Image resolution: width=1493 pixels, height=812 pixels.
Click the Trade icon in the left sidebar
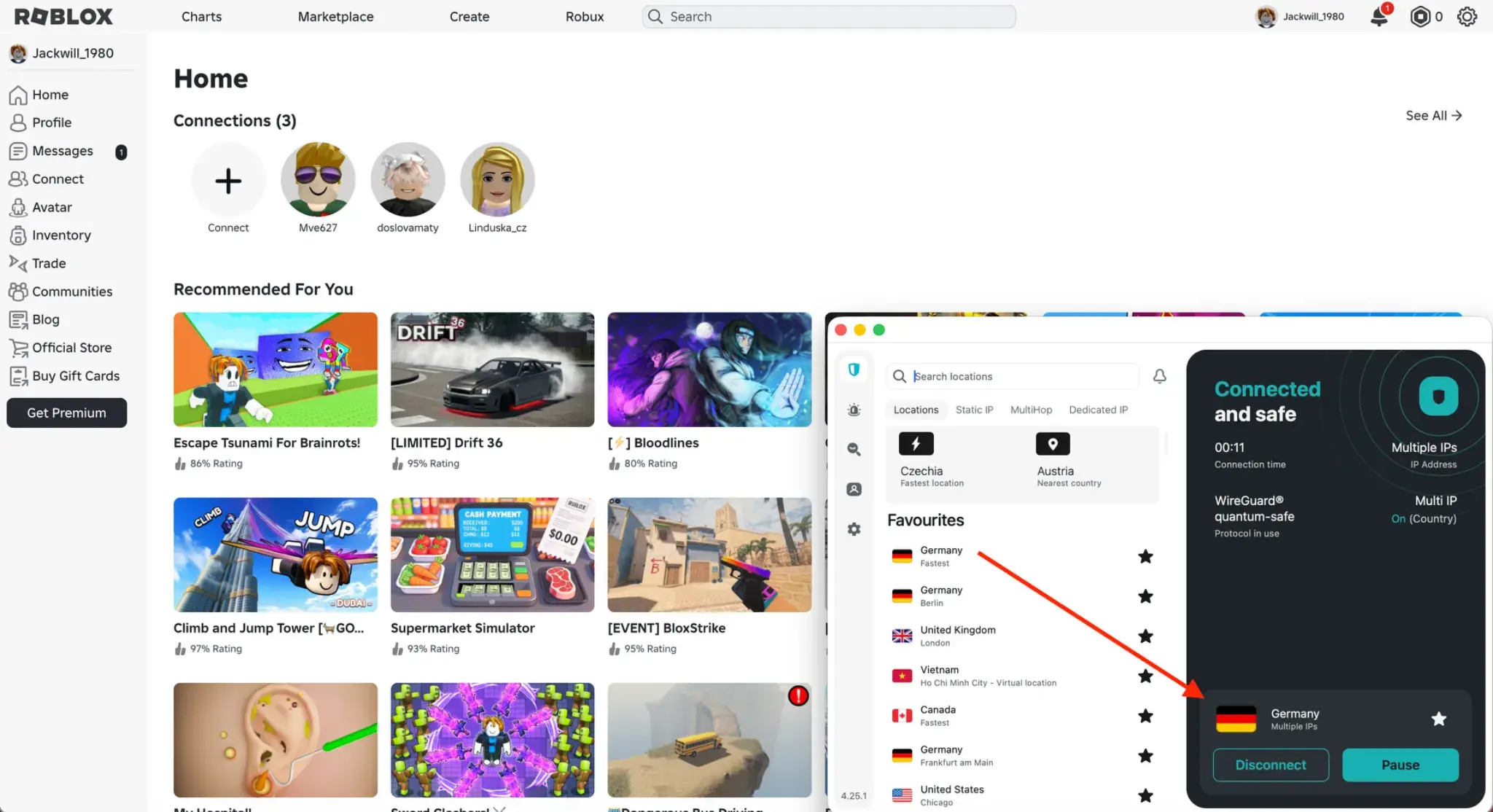coord(18,263)
